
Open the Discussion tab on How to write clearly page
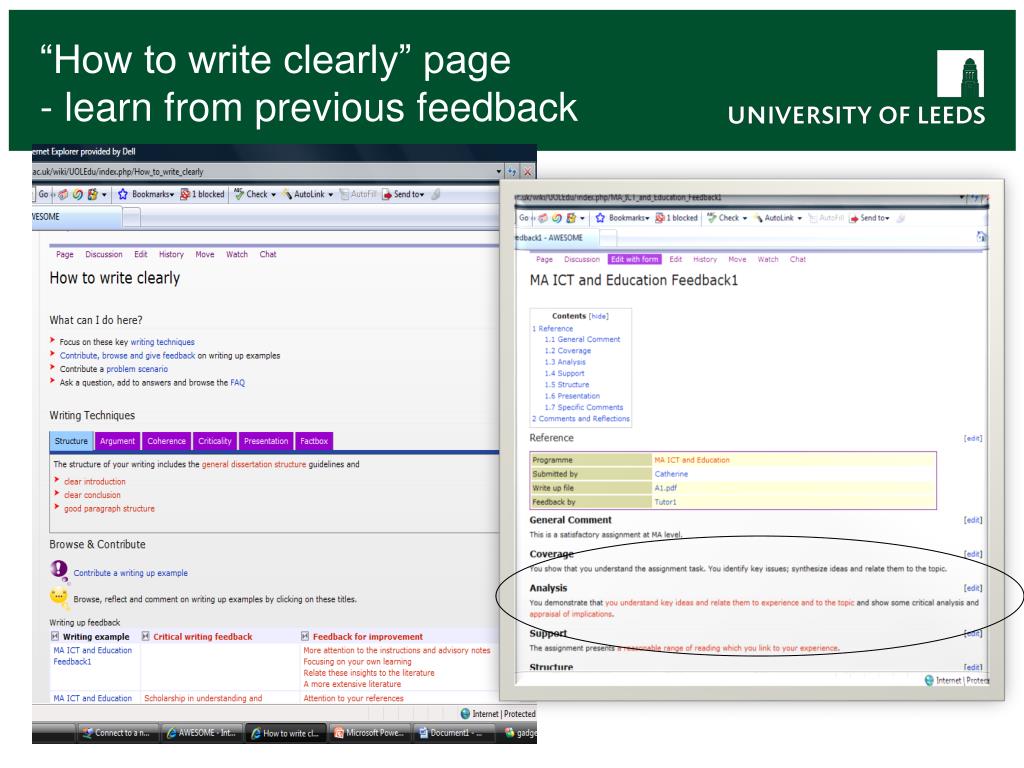click(x=104, y=254)
